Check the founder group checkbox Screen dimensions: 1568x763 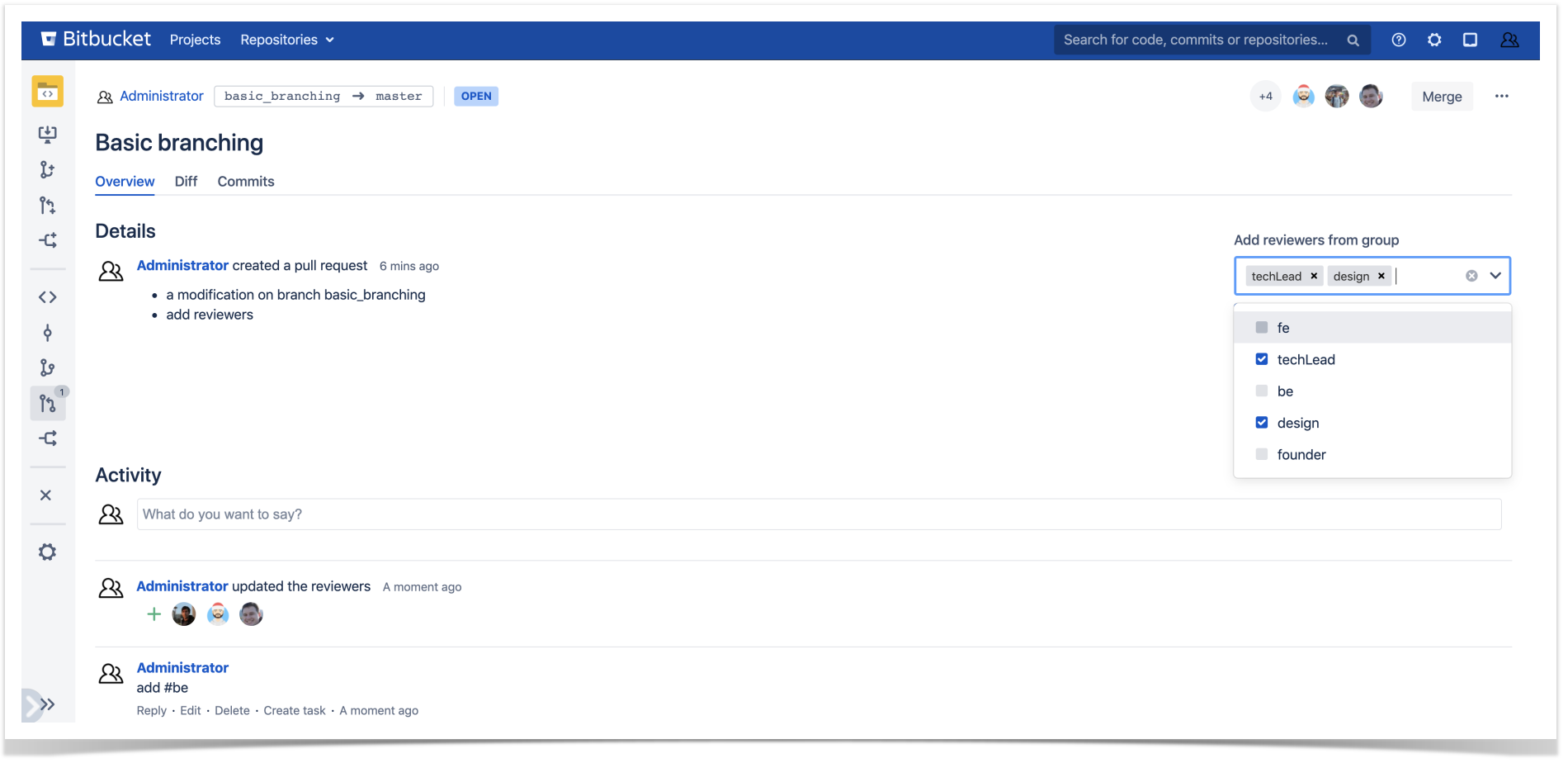(x=1261, y=454)
